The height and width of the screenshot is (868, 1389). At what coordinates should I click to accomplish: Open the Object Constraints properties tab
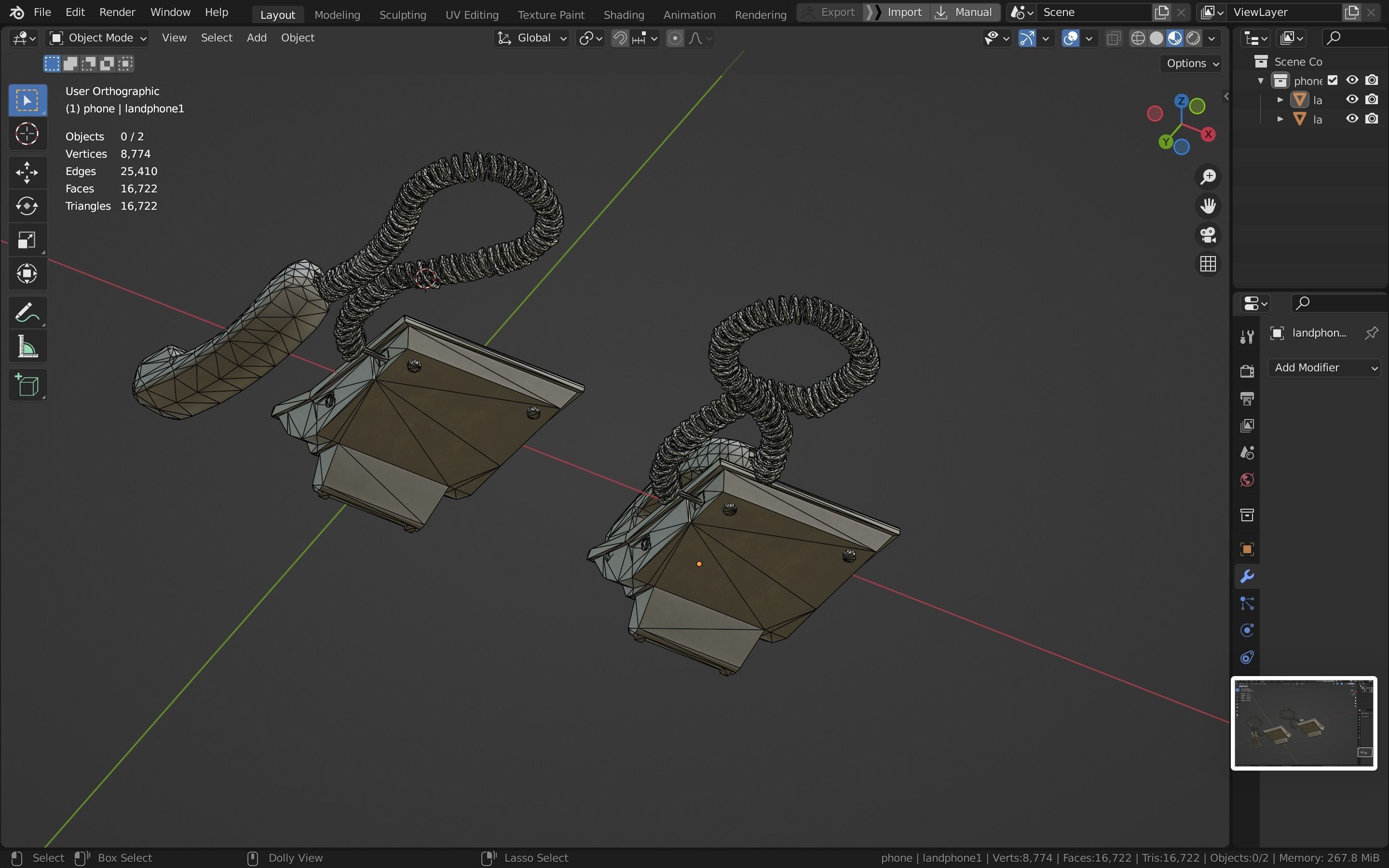click(1247, 657)
